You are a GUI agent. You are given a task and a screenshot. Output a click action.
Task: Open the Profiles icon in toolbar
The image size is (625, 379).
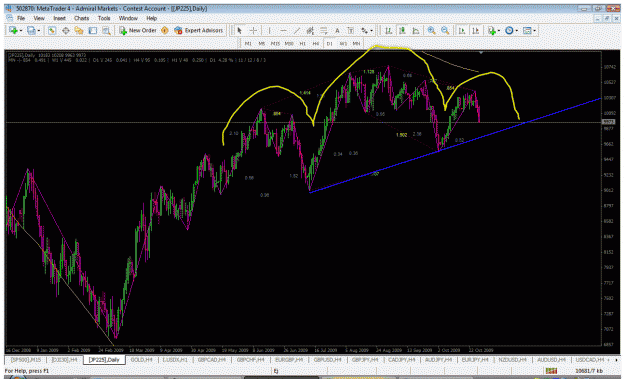tap(31, 30)
